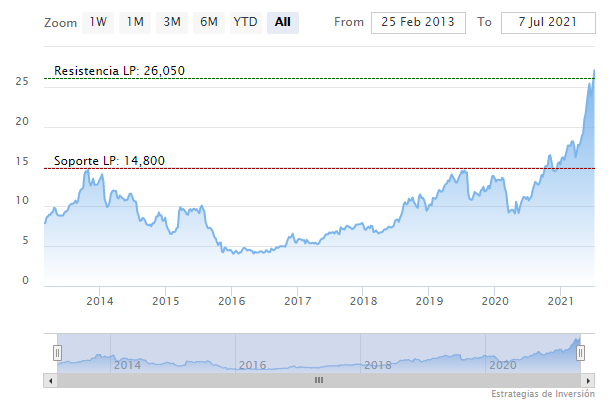Edit the To date field
Viewport: 610px width, 408px height.
coord(541,21)
